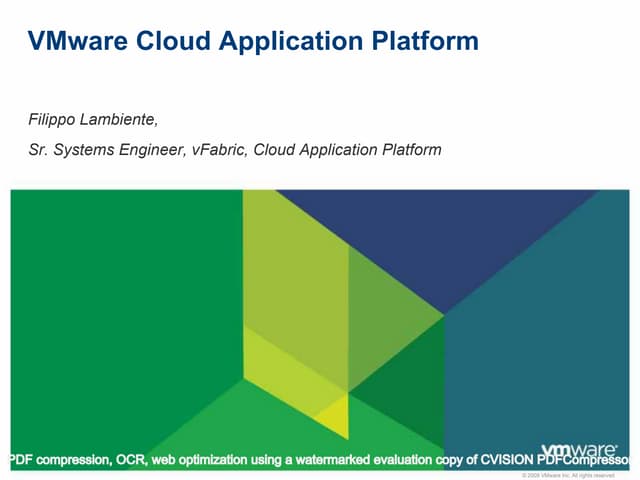Click the CVISION PDFCompressor watermark text

click(560, 459)
